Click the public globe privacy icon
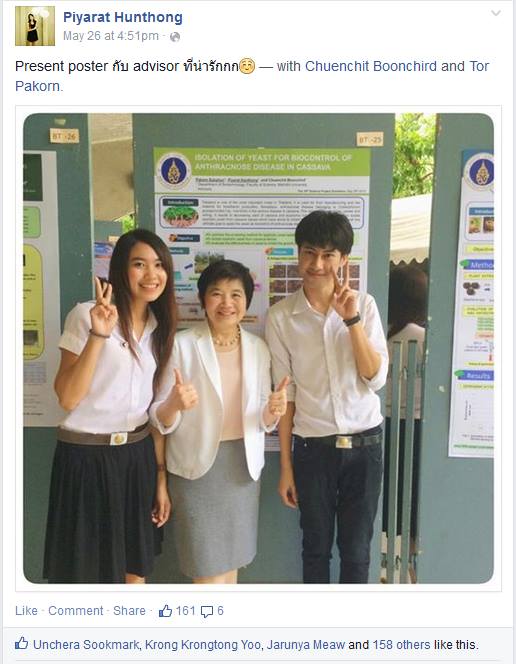The image size is (516, 664). click(175, 37)
